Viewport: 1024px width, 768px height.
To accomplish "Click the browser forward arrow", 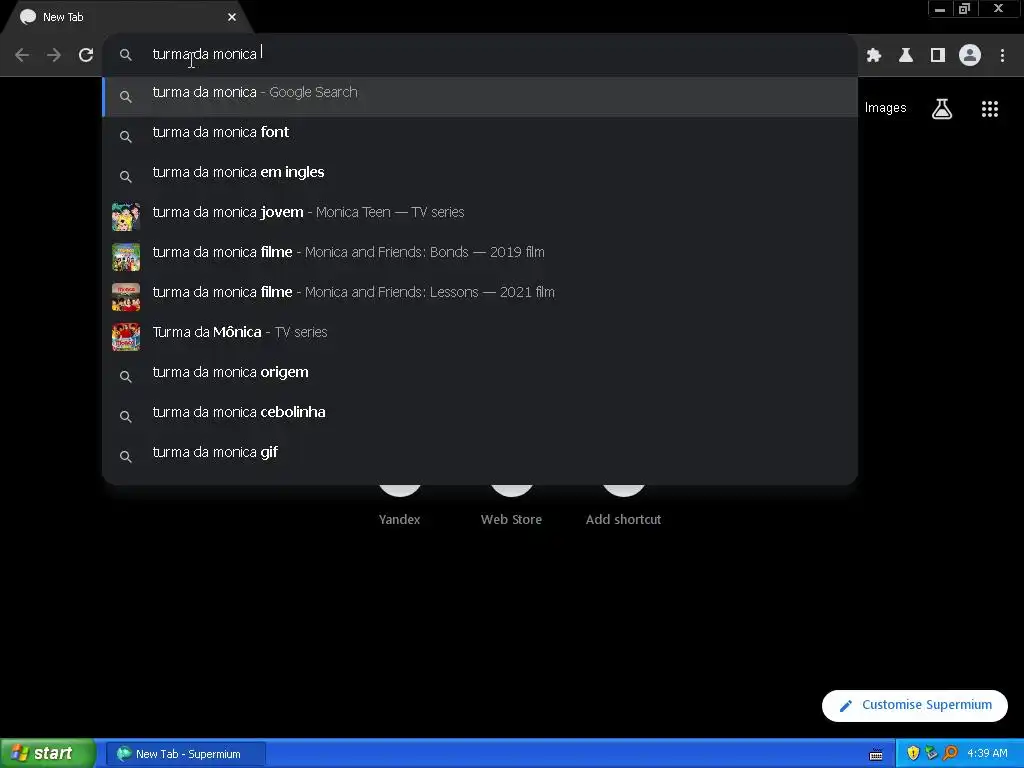I will (54, 55).
